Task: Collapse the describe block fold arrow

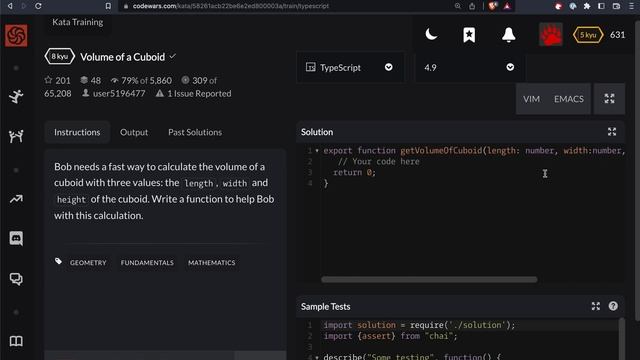Action: coord(317,357)
